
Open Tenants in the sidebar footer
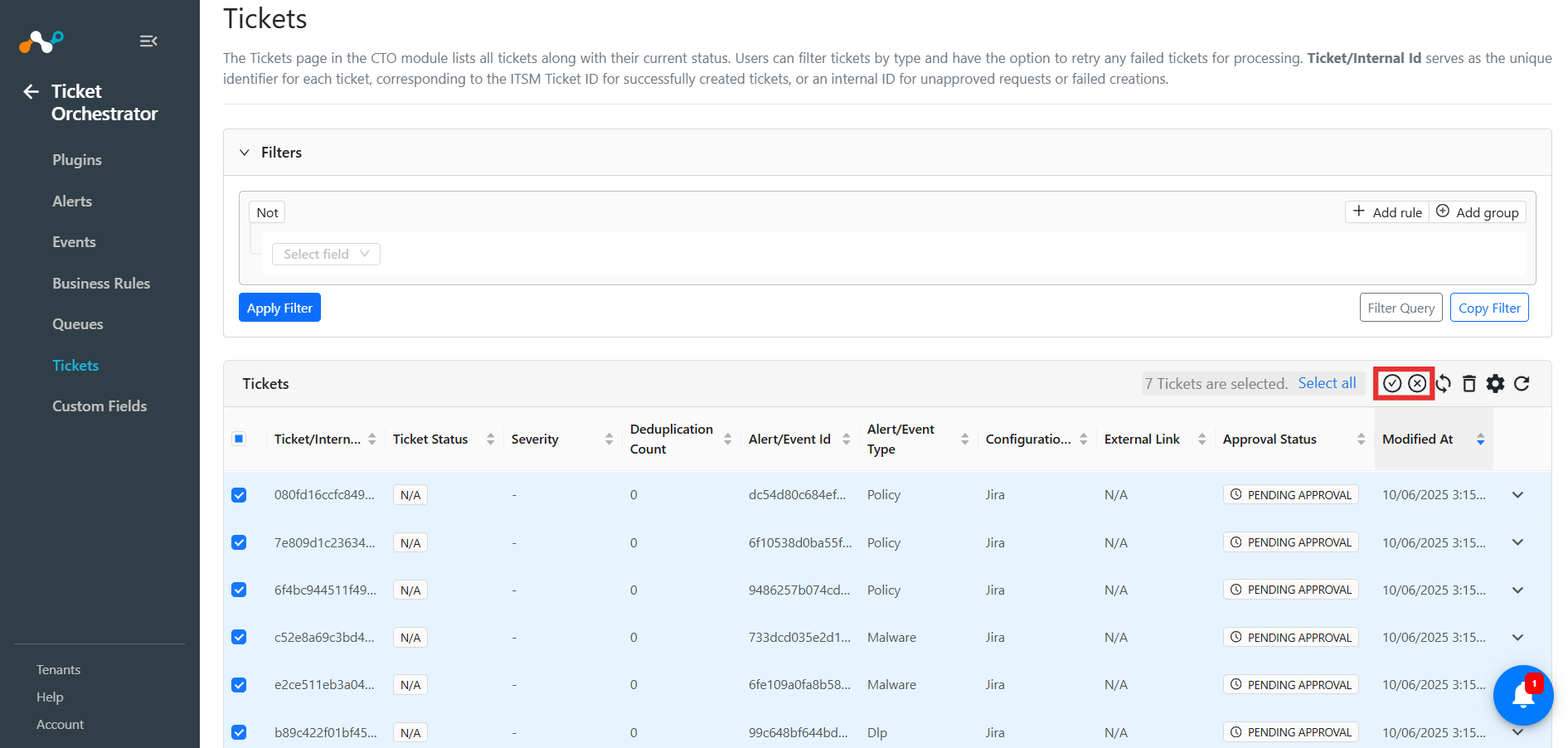58,670
